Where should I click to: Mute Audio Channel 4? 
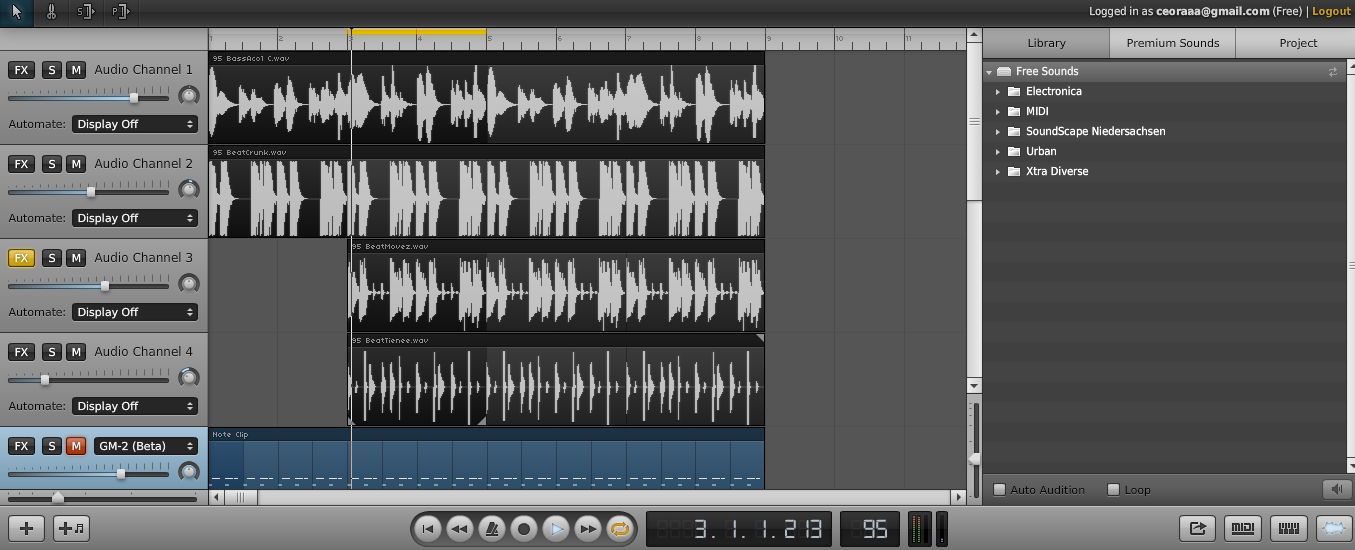pyautogui.click(x=76, y=352)
